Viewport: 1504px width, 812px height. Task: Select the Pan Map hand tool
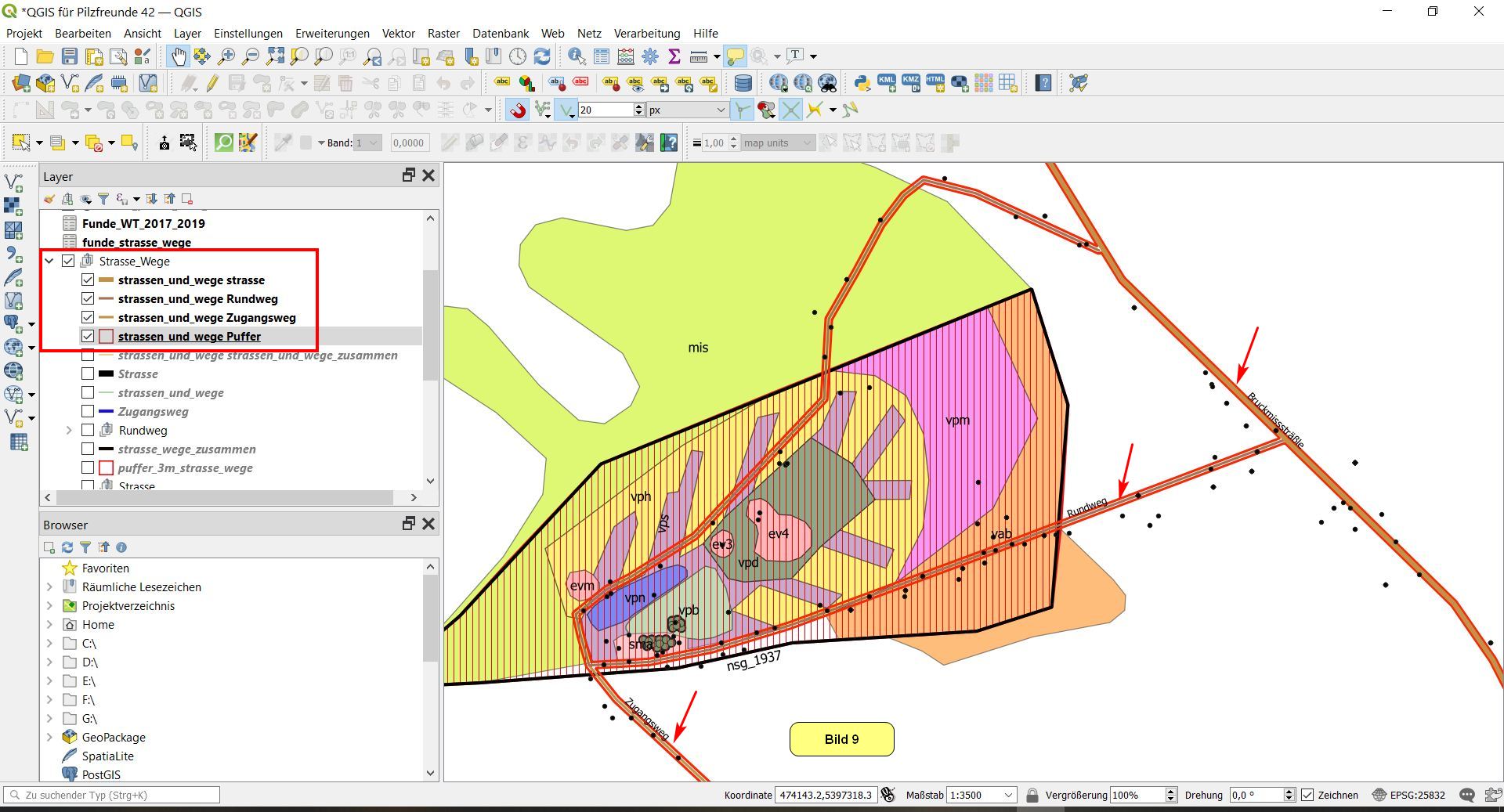pyautogui.click(x=178, y=56)
